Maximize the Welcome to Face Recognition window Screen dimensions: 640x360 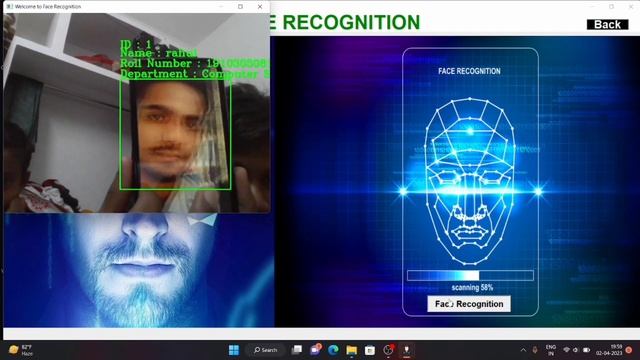coord(240,7)
